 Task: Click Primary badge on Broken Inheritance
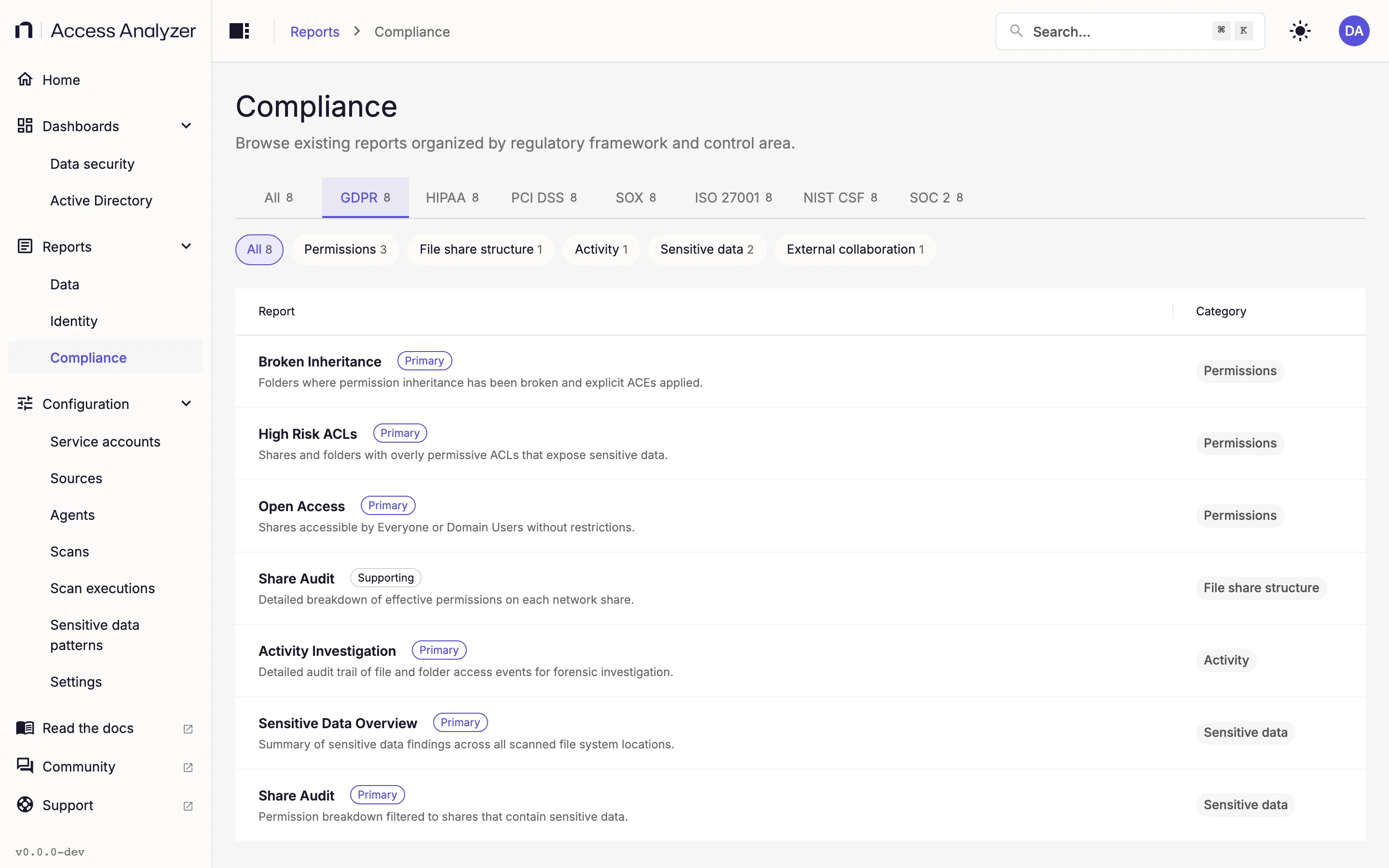[x=425, y=361]
